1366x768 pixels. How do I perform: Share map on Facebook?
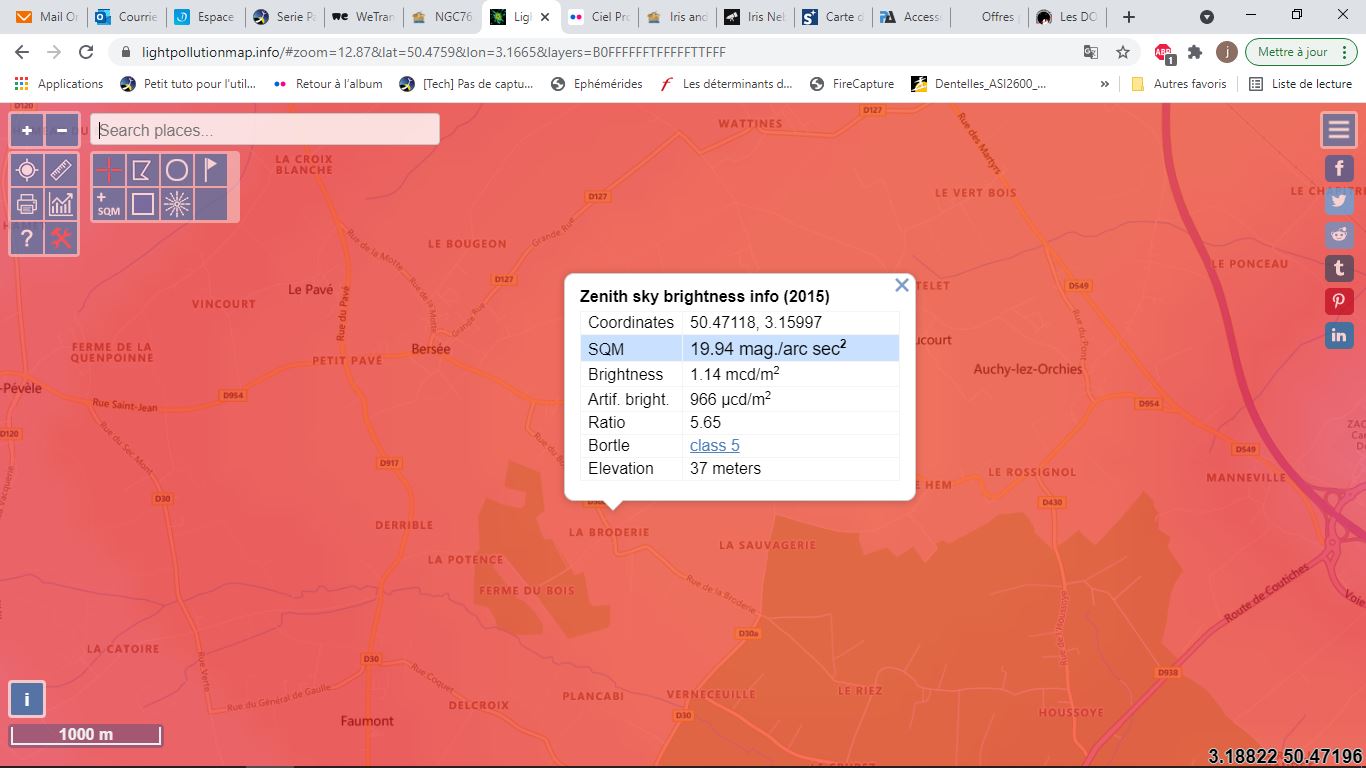click(x=1340, y=168)
